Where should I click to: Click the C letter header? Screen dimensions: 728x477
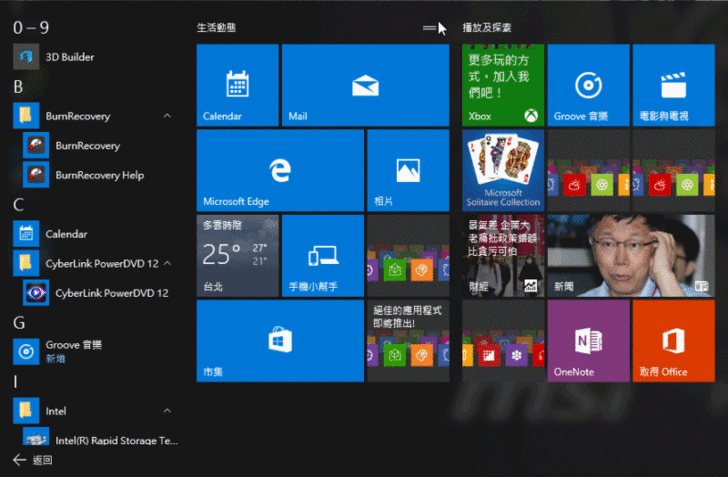(x=18, y=205)
